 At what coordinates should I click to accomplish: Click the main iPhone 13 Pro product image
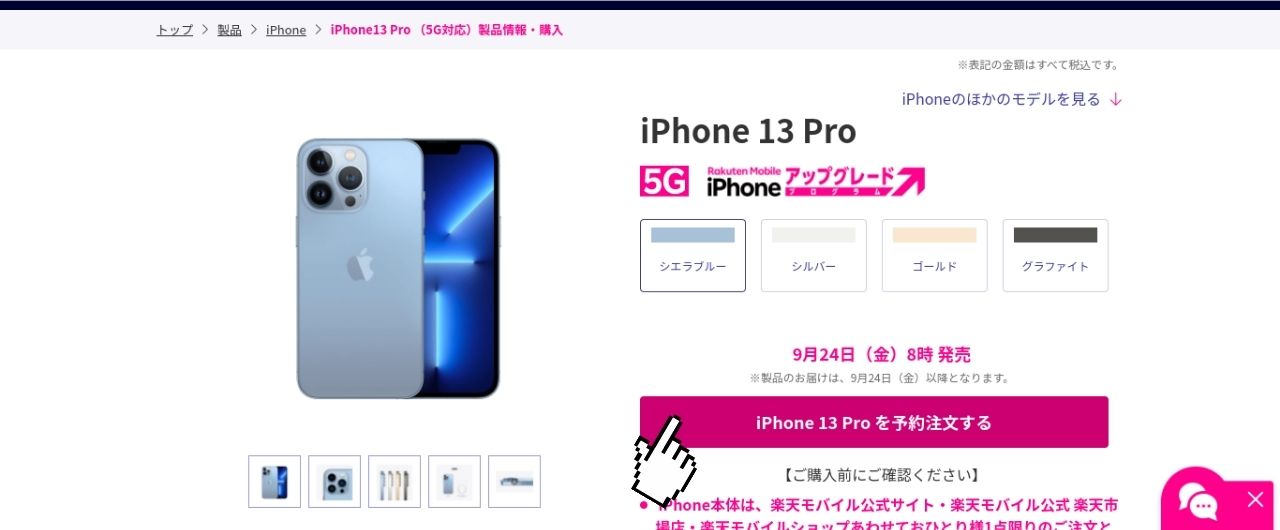[398, 268]
